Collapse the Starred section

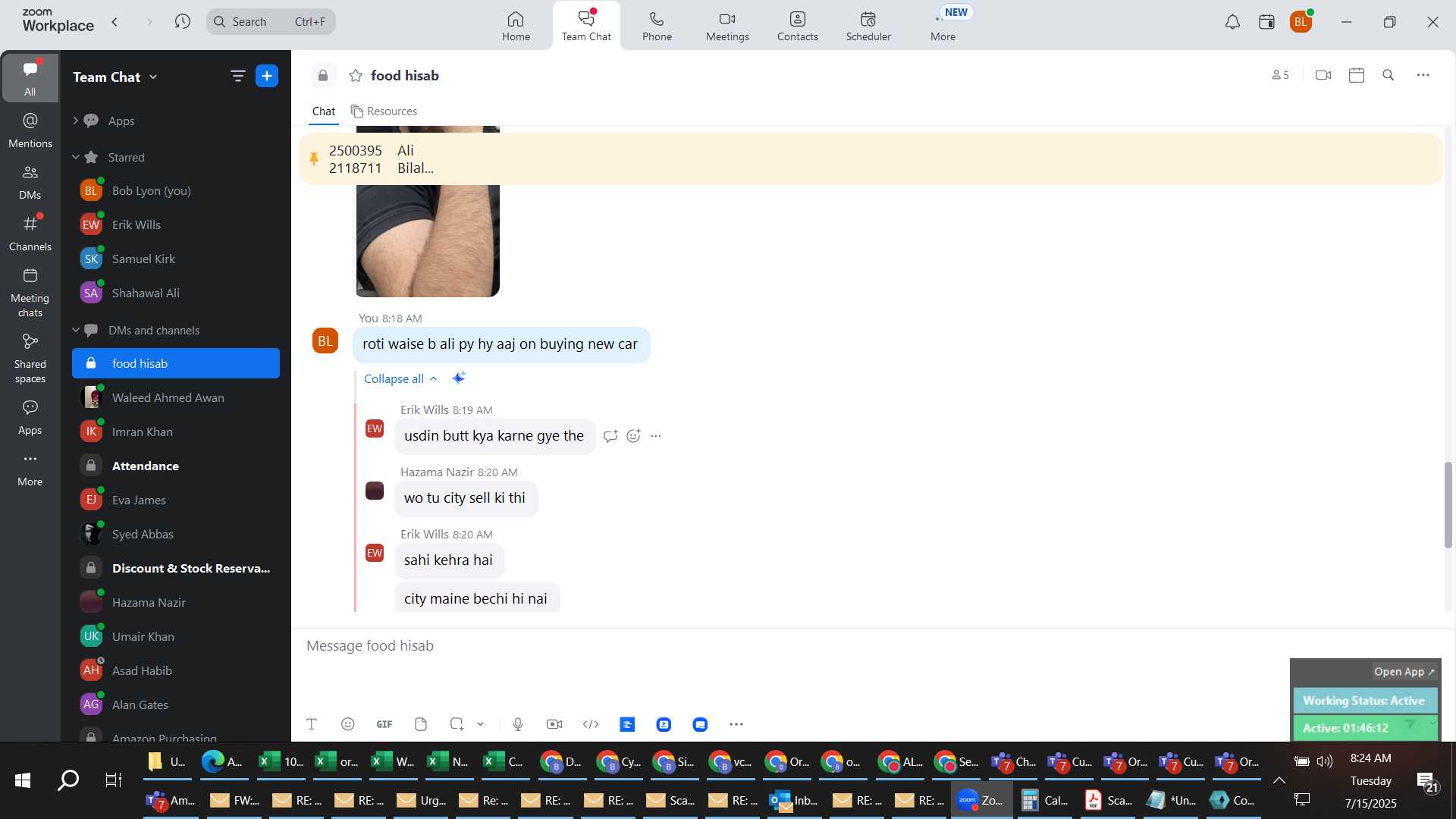(x=76, y=157)
